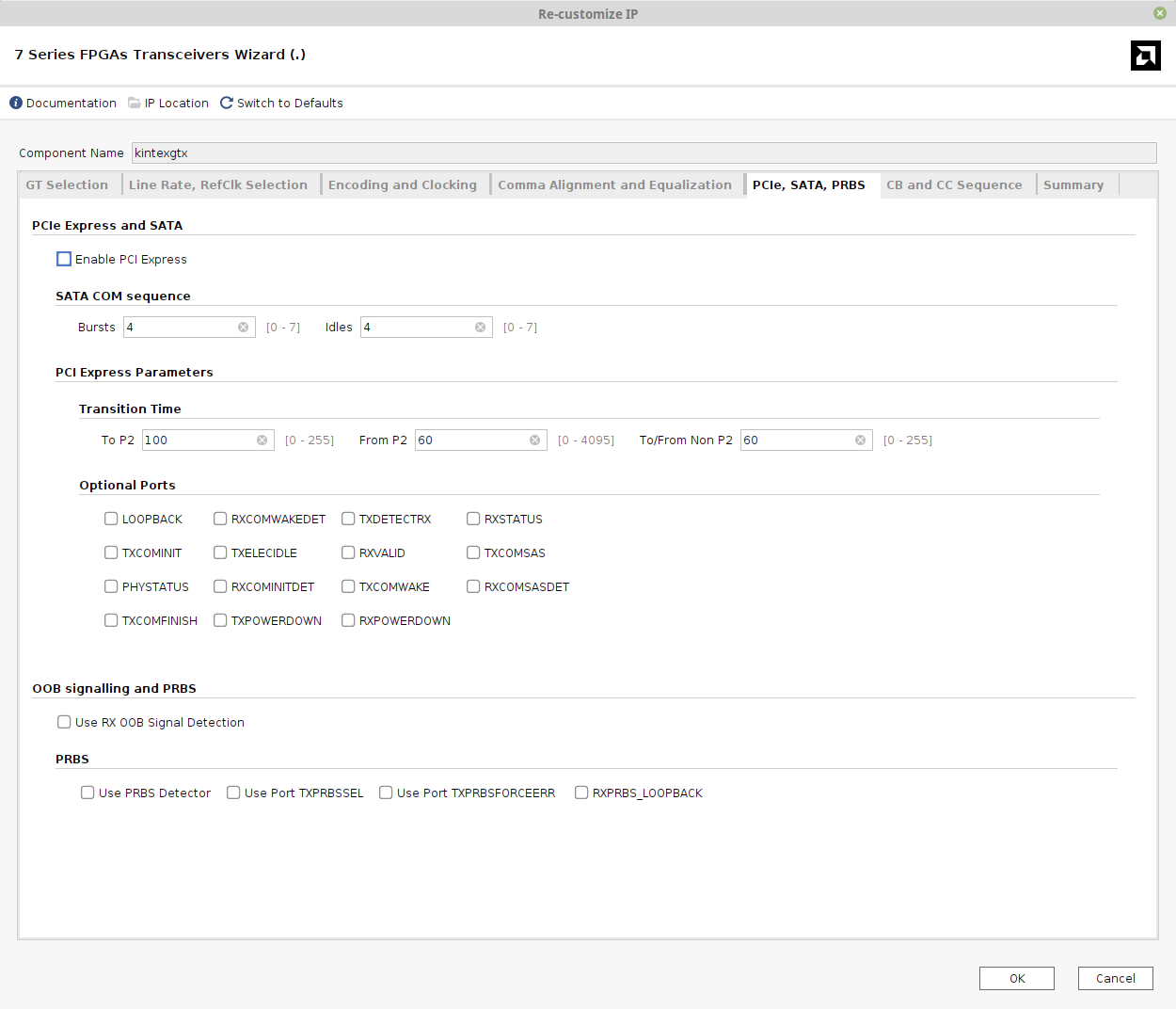
Task: Clear the To/From Non P2 entry icon
Action: (859, 440)
